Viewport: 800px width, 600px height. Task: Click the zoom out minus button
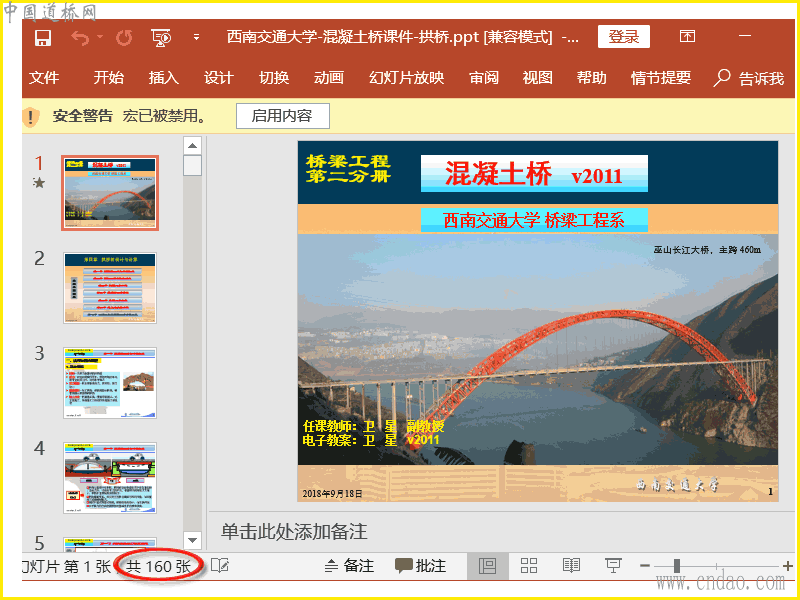click(645, 565)
